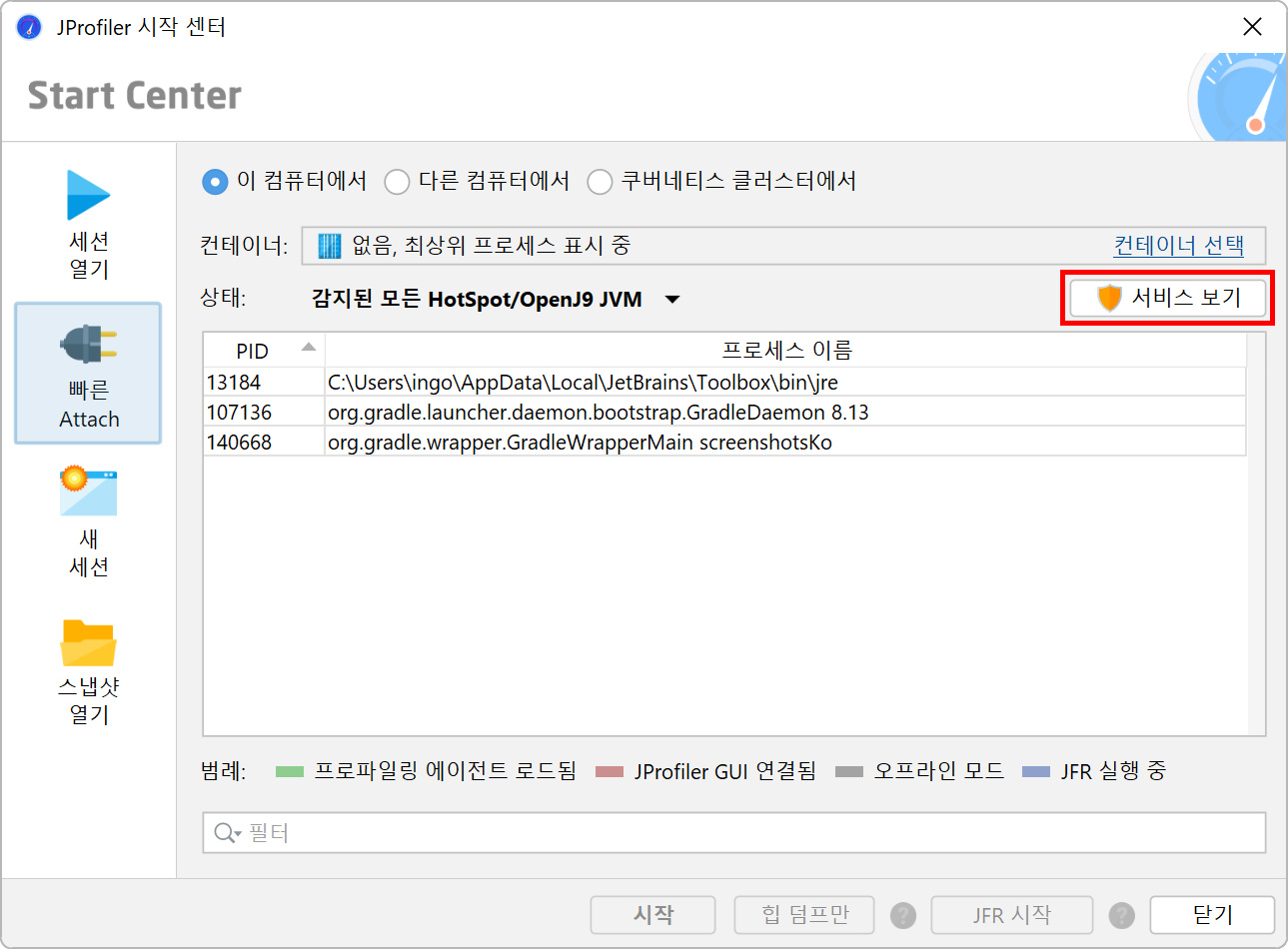Image resolution: width=1288 pixels, height=949 pixels.
Task: Click the 서비스 보기 button
Action: tap(1168, 298)
